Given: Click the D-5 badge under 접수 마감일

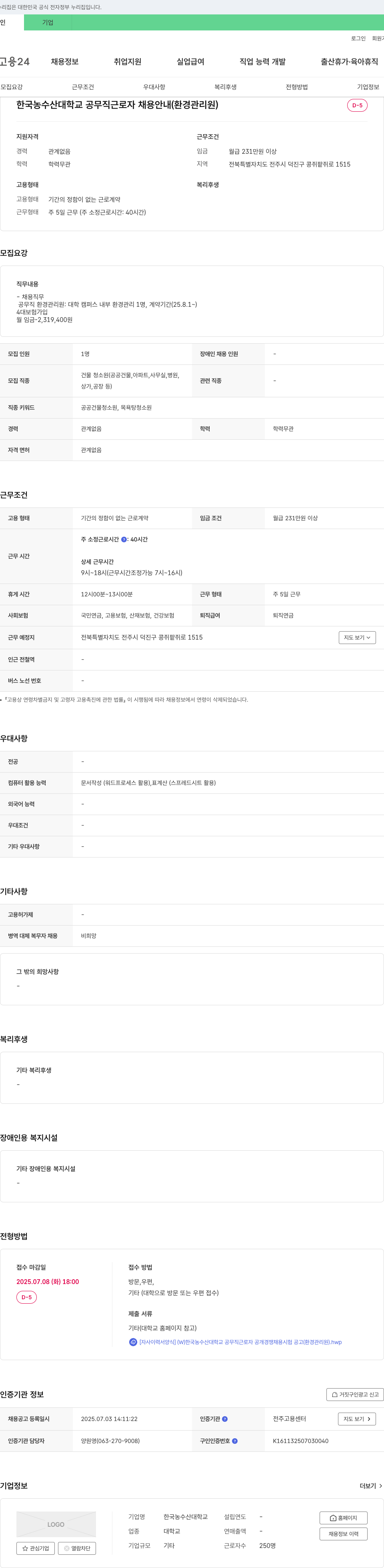Looking at the screenshot, I should 27,1297.
